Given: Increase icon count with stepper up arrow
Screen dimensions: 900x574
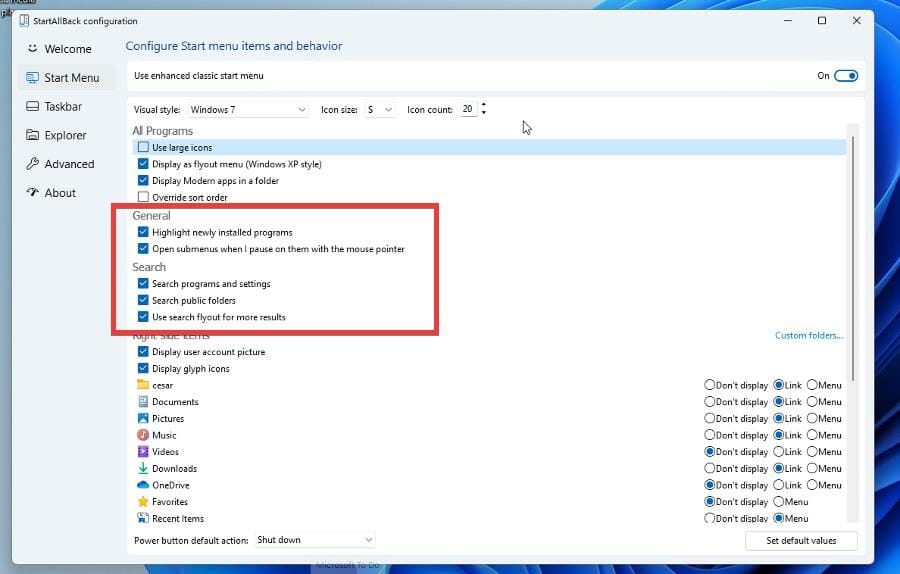Looking at the screenshot, I should tap(484, 105).
